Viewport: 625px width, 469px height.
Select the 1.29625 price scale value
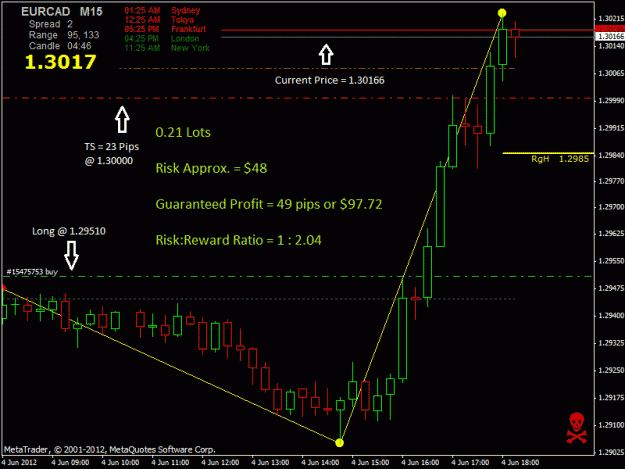(x=611, y=233)
